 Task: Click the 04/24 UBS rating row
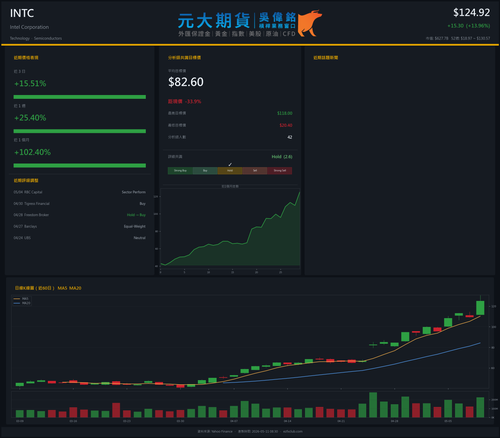tap(80, 238)
